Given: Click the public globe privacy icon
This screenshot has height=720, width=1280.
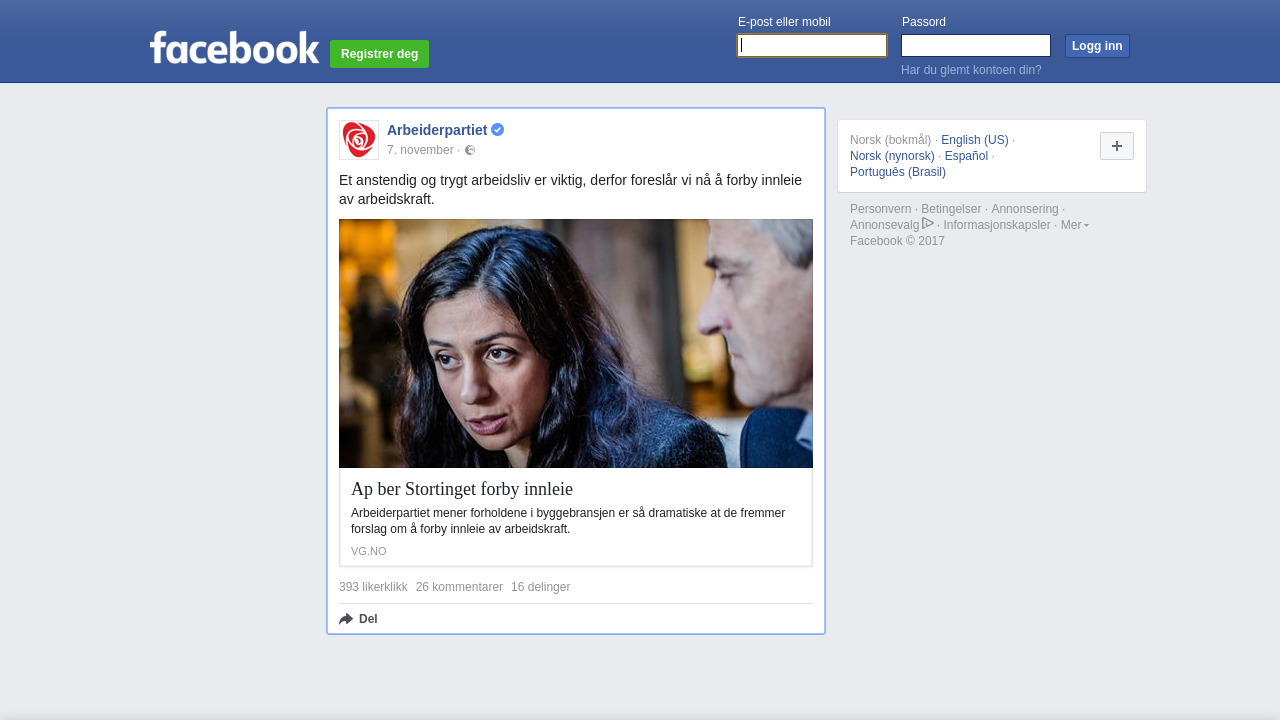Looking at the screenshot, I should coord(470,150).
